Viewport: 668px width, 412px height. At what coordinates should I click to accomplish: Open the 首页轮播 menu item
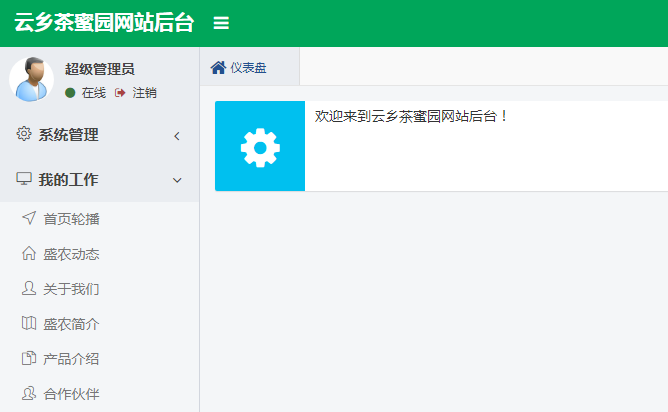pyautogui.click(x=71, y=219)
